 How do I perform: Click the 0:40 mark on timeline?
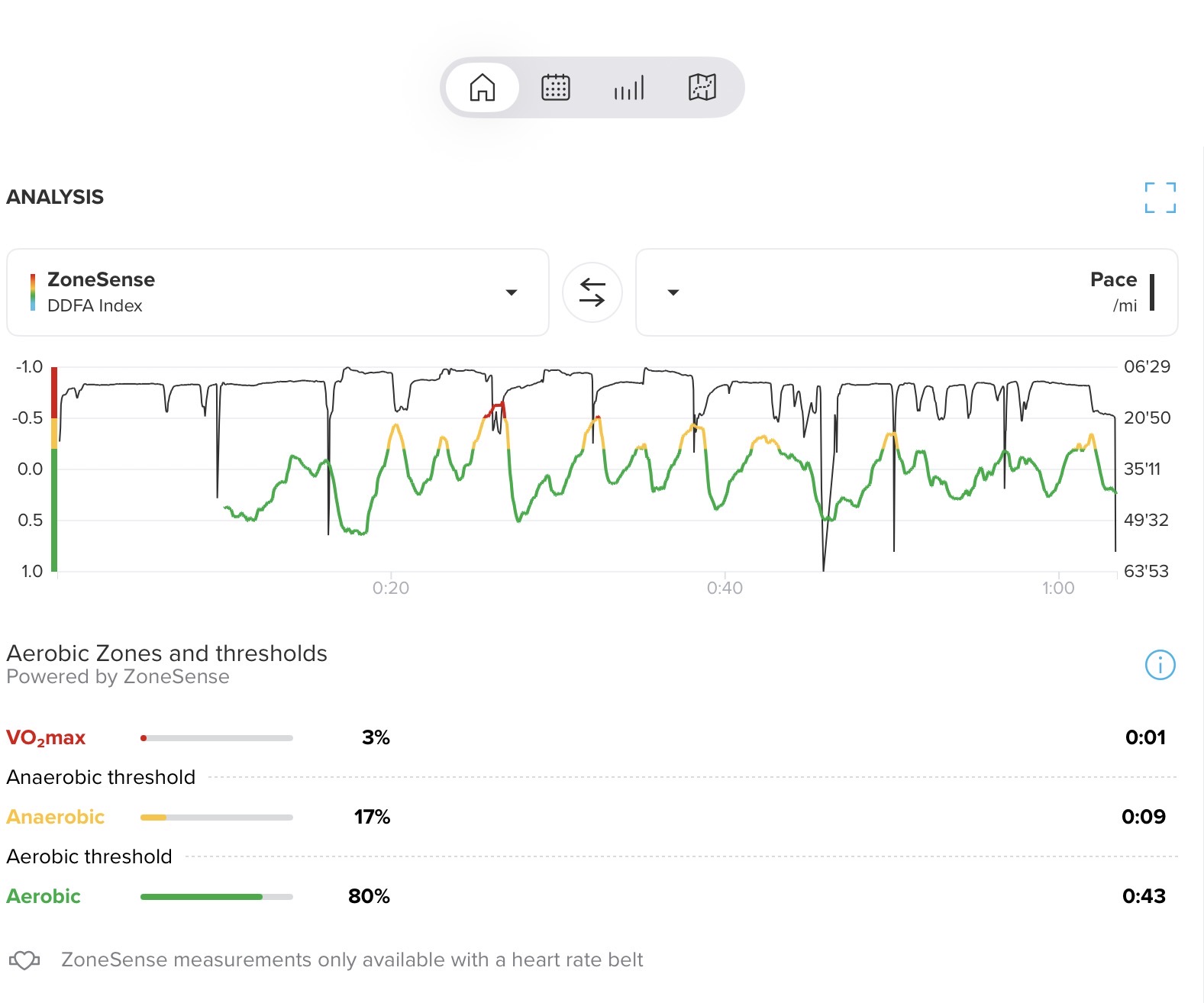724,588
